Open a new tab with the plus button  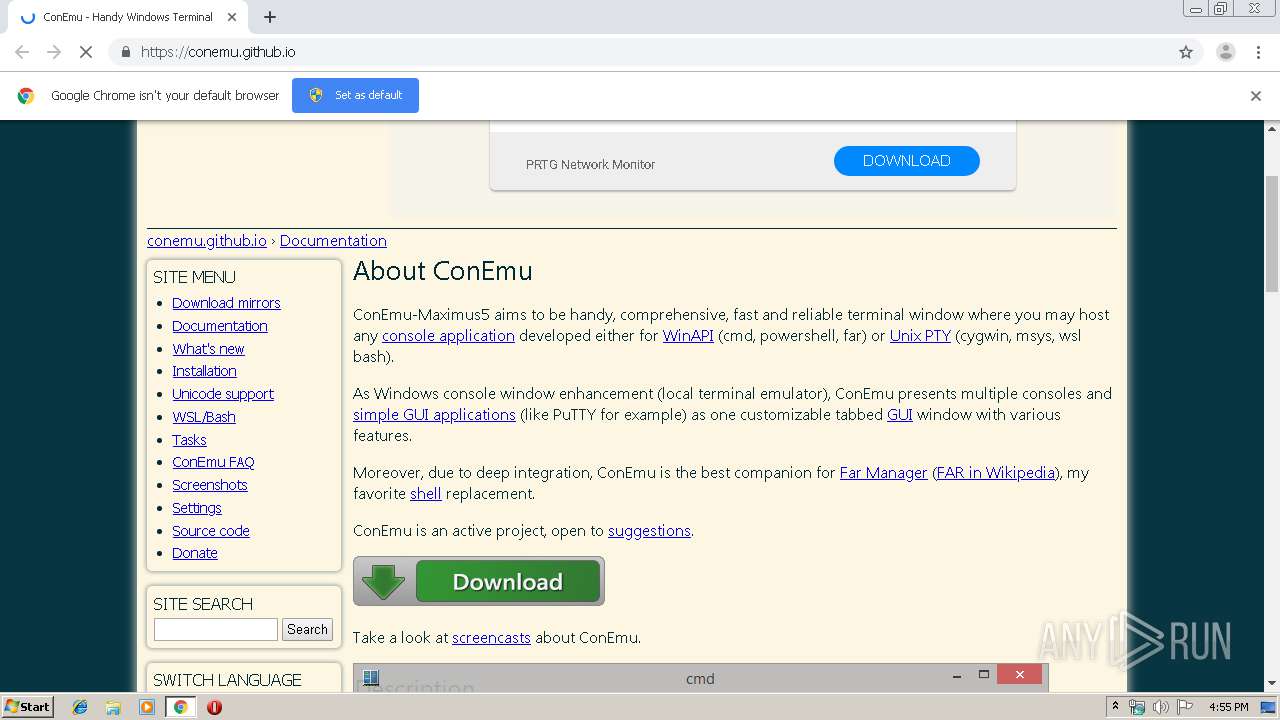(x=270, y=17)
